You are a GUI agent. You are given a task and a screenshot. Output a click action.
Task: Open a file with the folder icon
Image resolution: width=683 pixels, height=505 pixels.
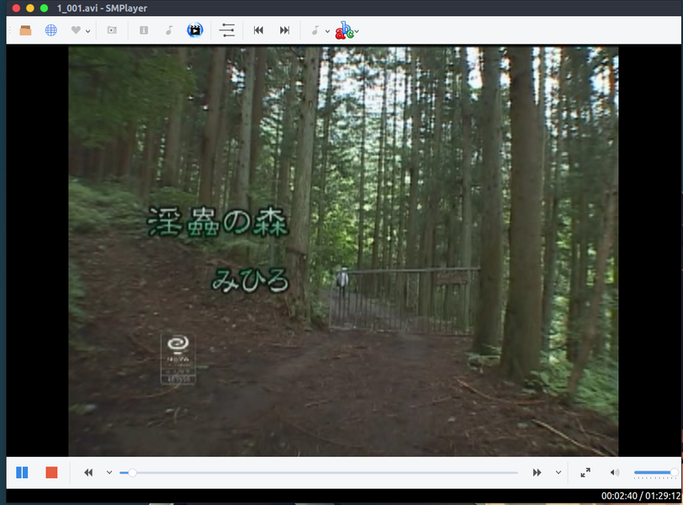click(25, 30)
